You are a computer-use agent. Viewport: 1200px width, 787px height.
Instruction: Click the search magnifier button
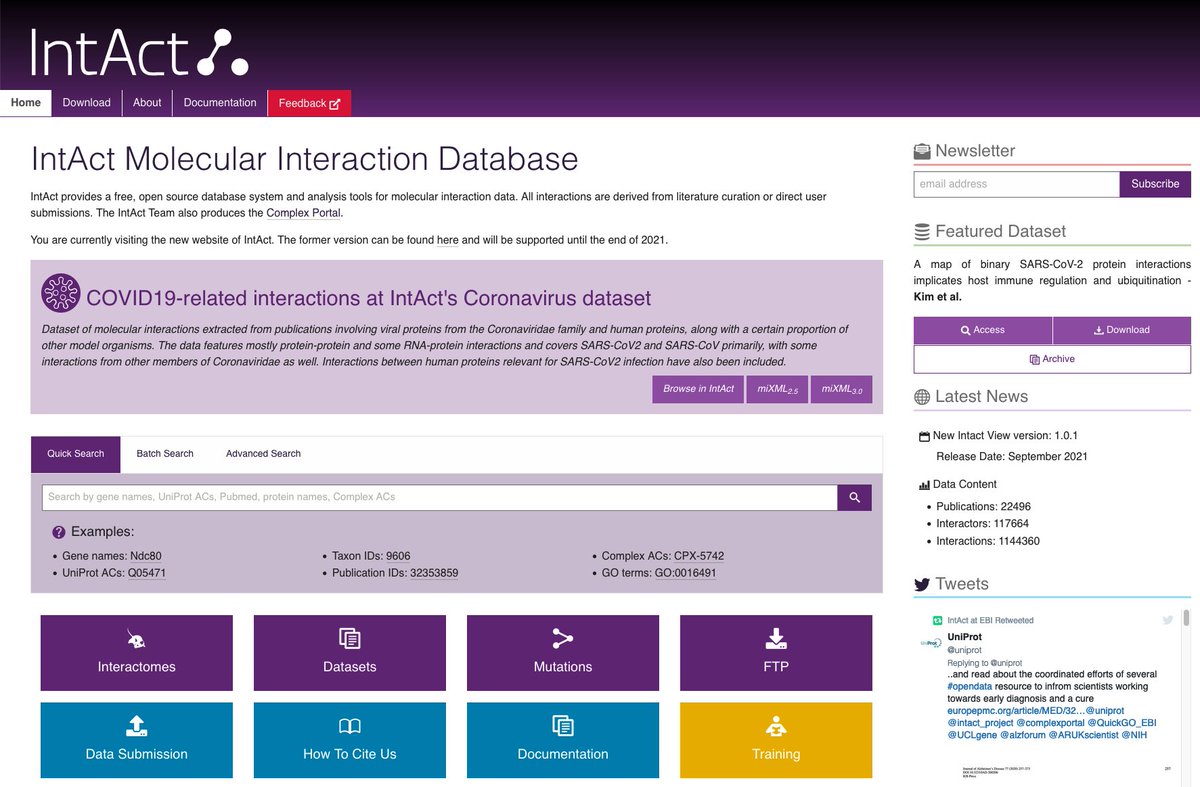click(x=853, y=497)
